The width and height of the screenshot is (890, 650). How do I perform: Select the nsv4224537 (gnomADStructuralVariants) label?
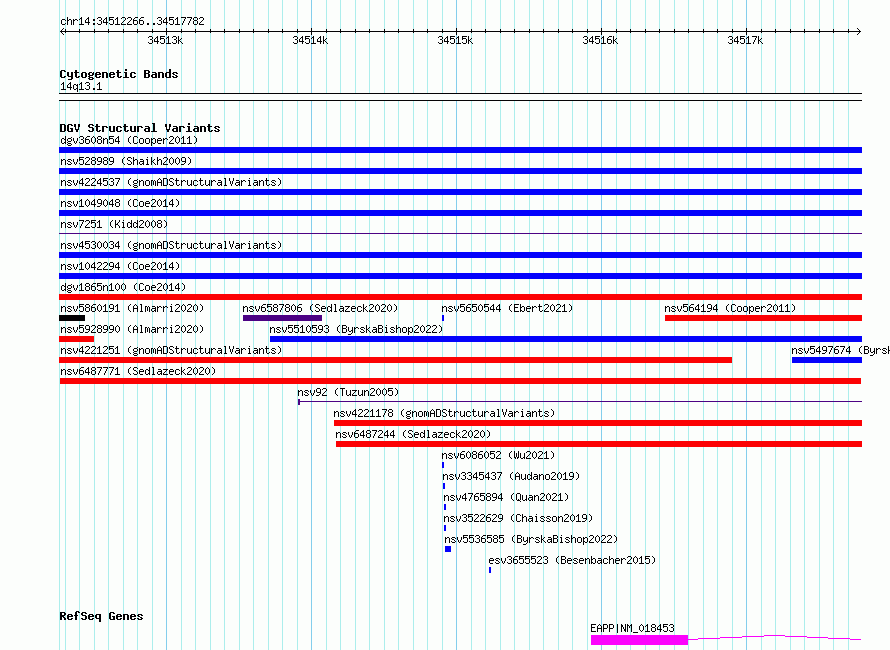tap(171, 182)
